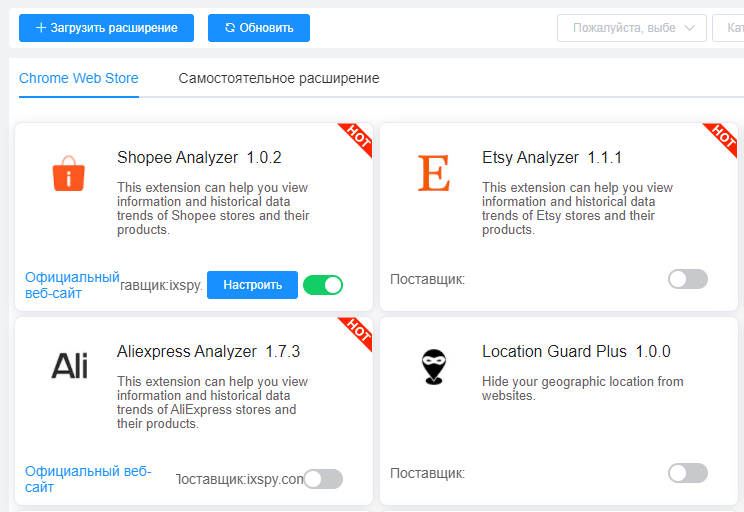Screen dimensions: 744x512
Task: Click the 'Location Guard Plus 1.0.0' title
Action: (576, 352)
